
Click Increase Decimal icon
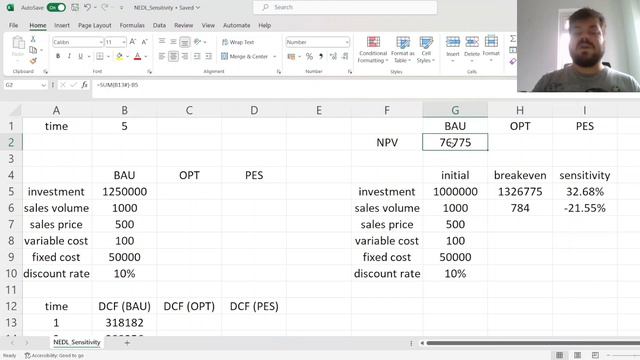[x=333, y=56]
